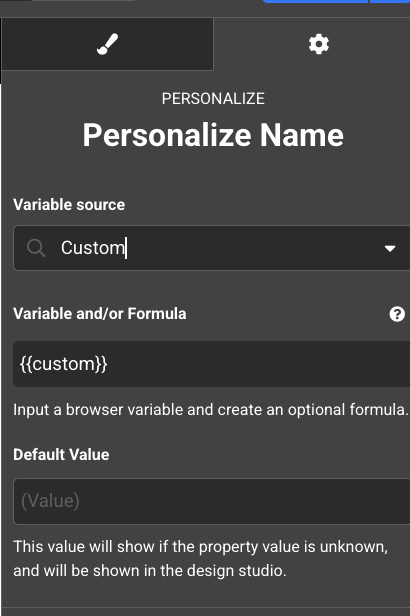Open the gear settings tab
This screenshot has width=410, height=616.
click(318, 44)
